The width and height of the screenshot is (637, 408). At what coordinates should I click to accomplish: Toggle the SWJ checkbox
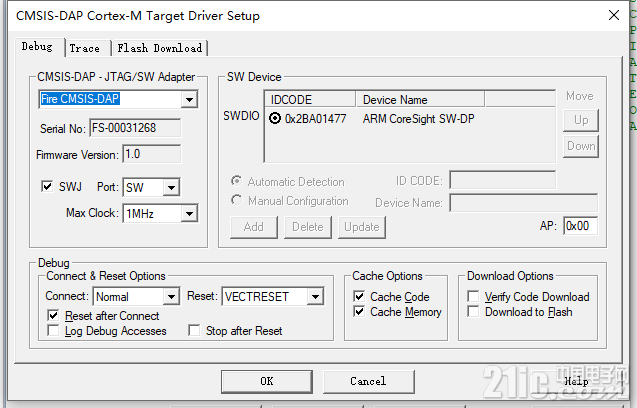point(47,187)
